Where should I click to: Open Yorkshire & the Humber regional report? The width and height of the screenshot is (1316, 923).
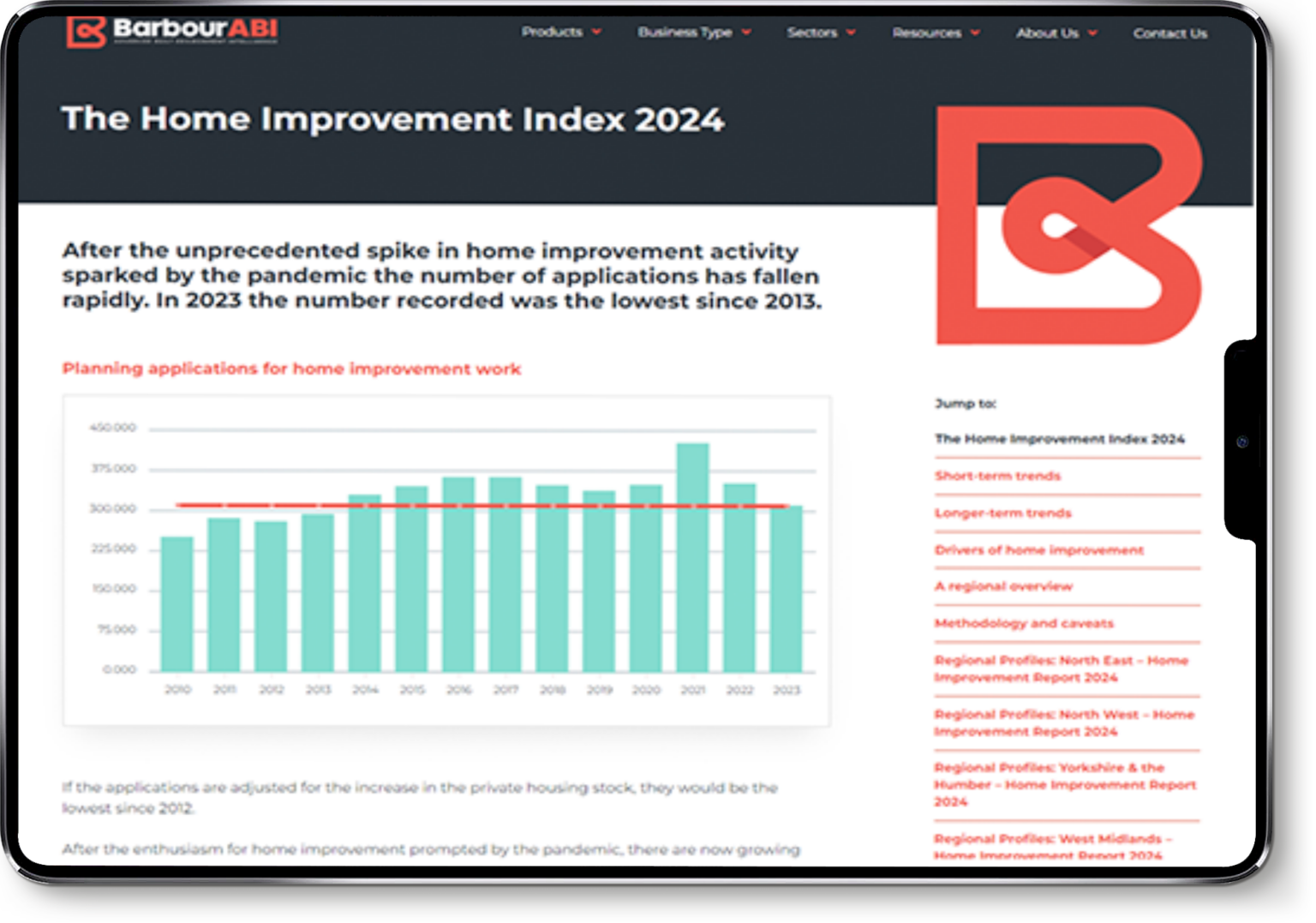click(1064, 784)
